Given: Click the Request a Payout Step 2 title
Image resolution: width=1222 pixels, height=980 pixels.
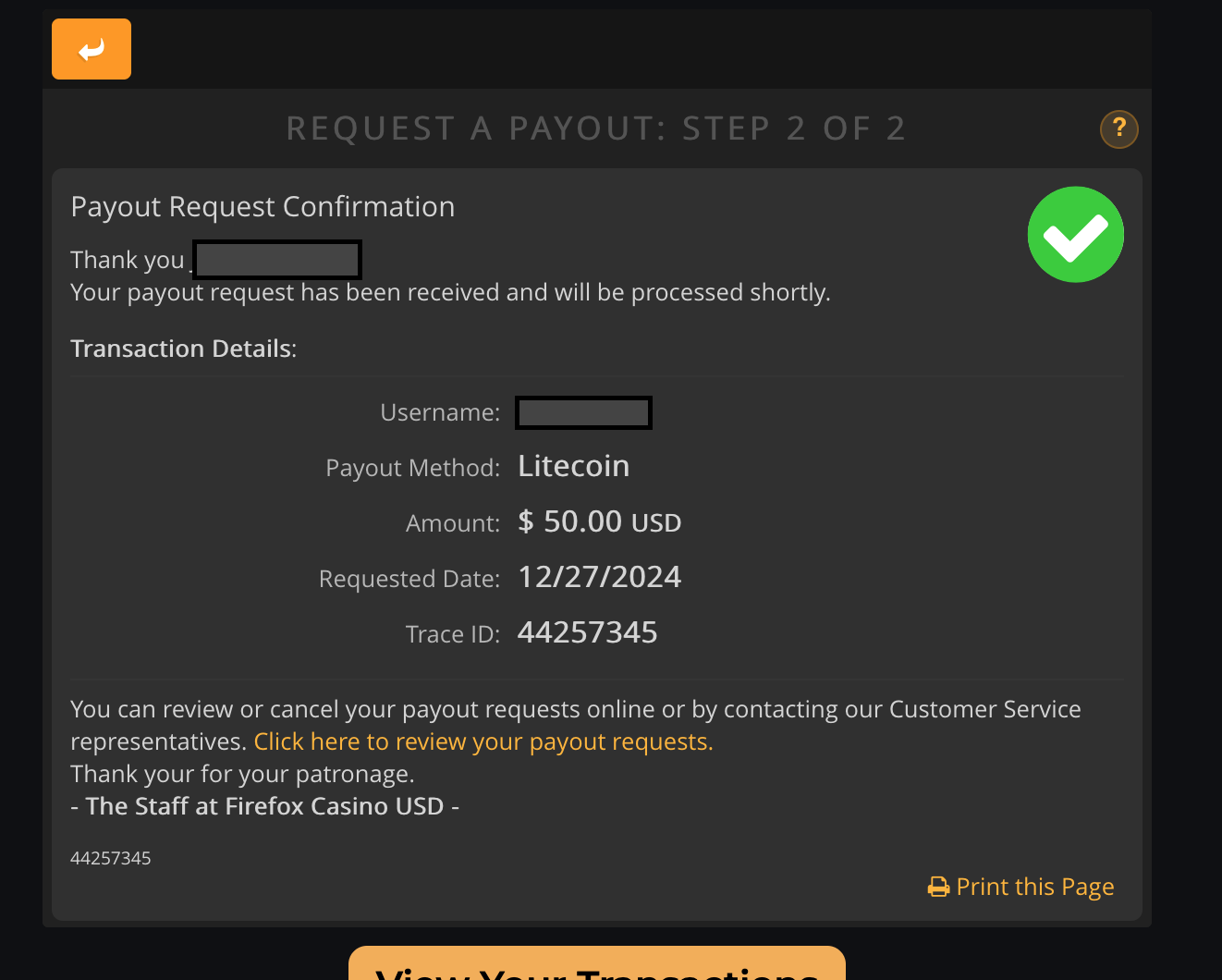Looking at the screenshot, I should [x=595, y=129].
